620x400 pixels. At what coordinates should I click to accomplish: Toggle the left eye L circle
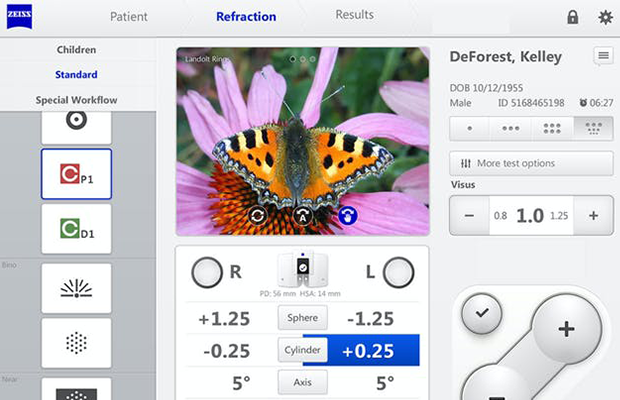(x=399, y=272)
